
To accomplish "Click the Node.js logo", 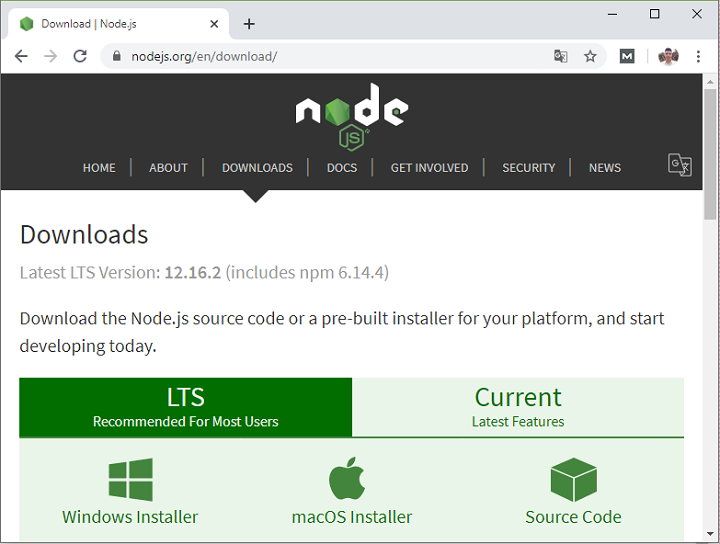I will pos(352,117).
